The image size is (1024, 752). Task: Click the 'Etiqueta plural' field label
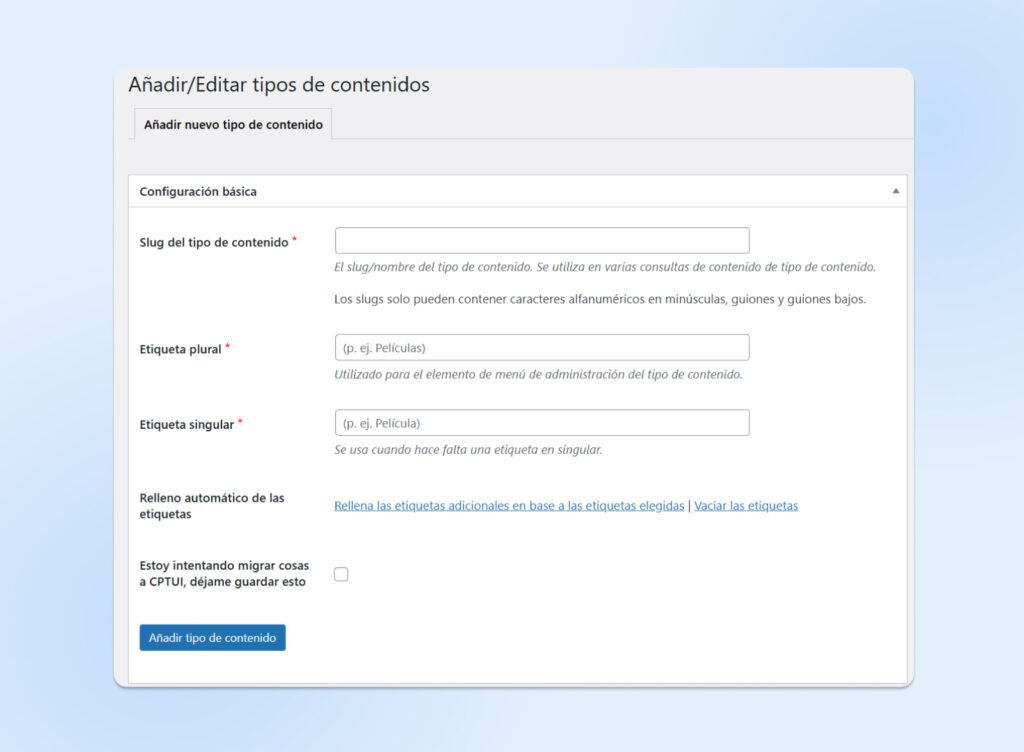click(181, 349)
